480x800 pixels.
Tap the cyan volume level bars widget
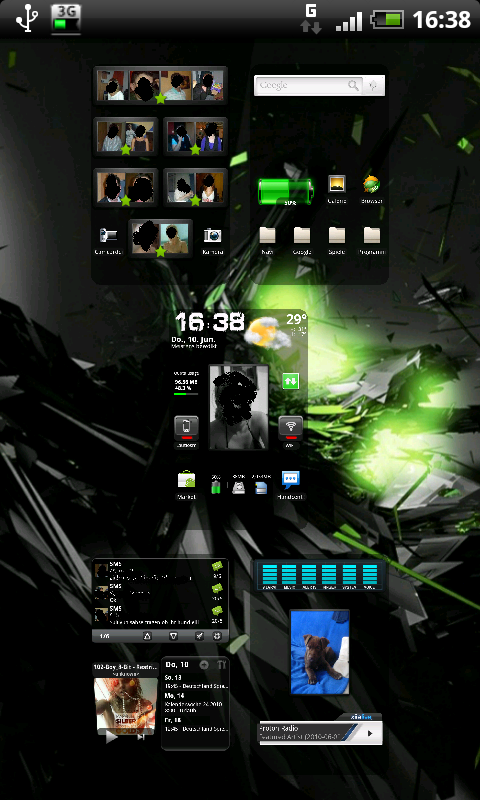click(x=319, y=577)
